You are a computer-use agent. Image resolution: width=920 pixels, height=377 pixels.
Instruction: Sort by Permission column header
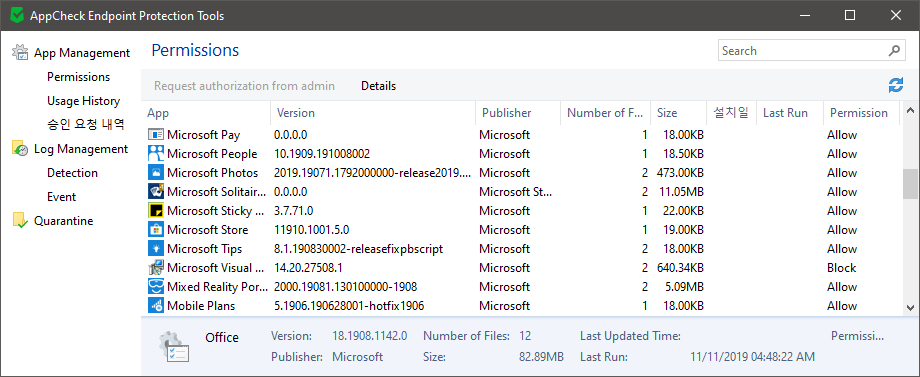pos(859,113)
